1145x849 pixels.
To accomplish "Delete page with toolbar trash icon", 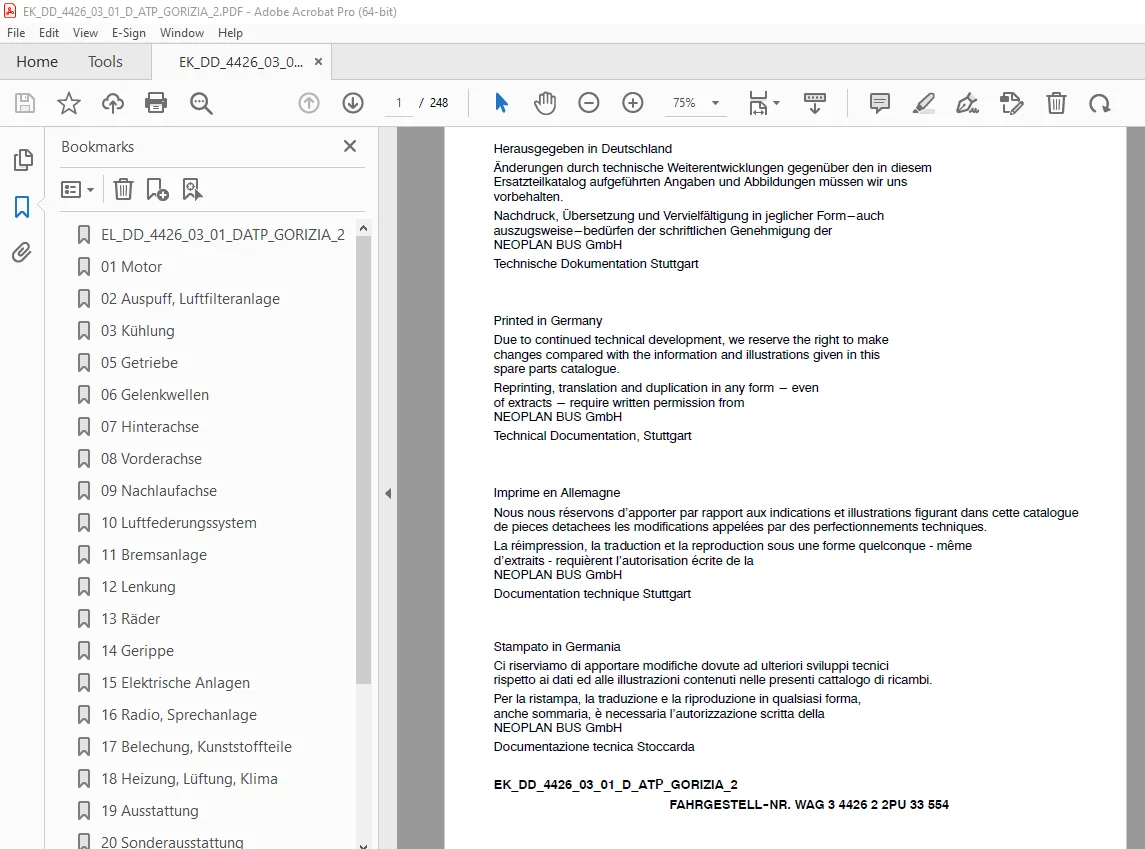I will click(1056, 103).
